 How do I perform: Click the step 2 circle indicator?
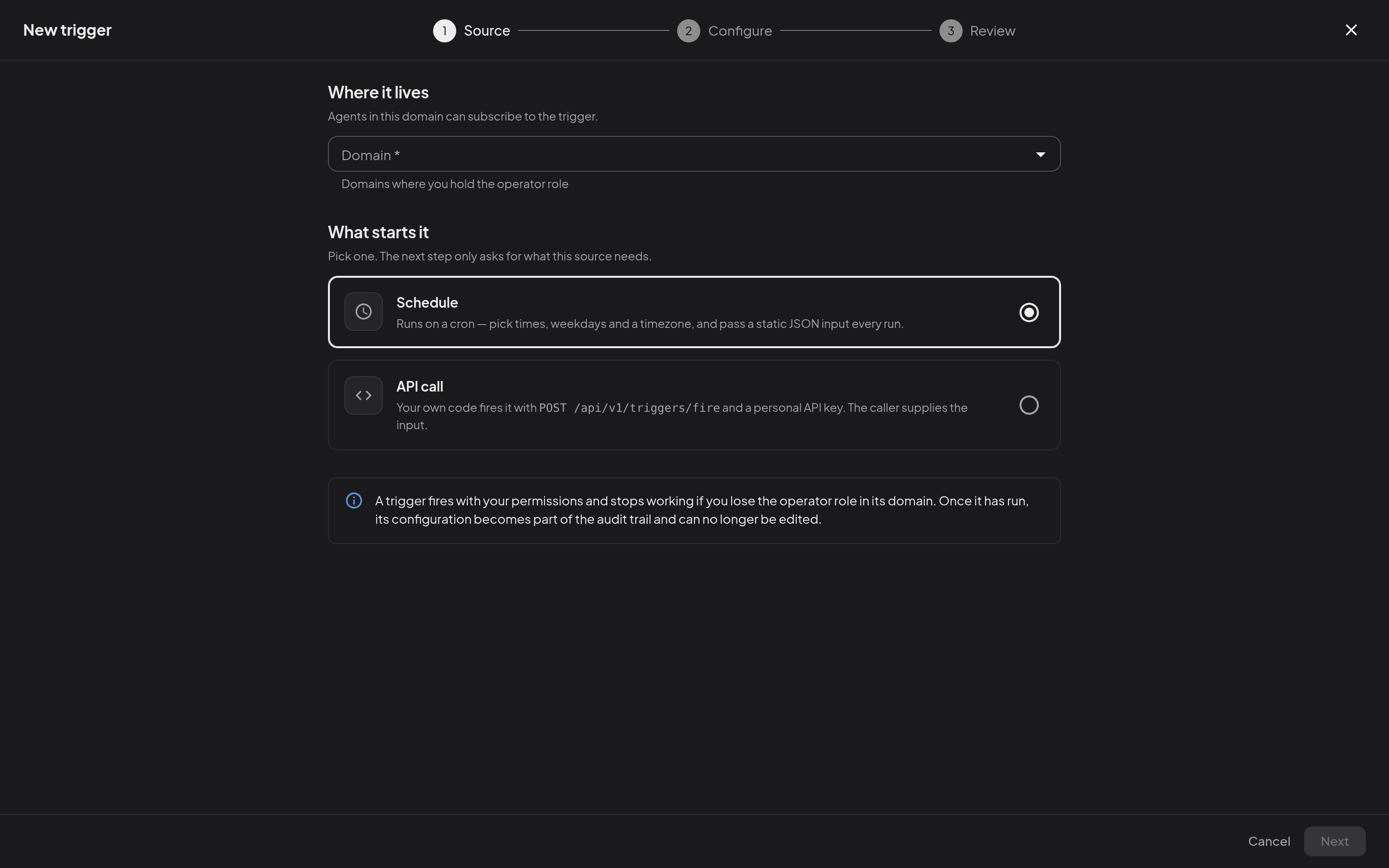pos(688,30)
